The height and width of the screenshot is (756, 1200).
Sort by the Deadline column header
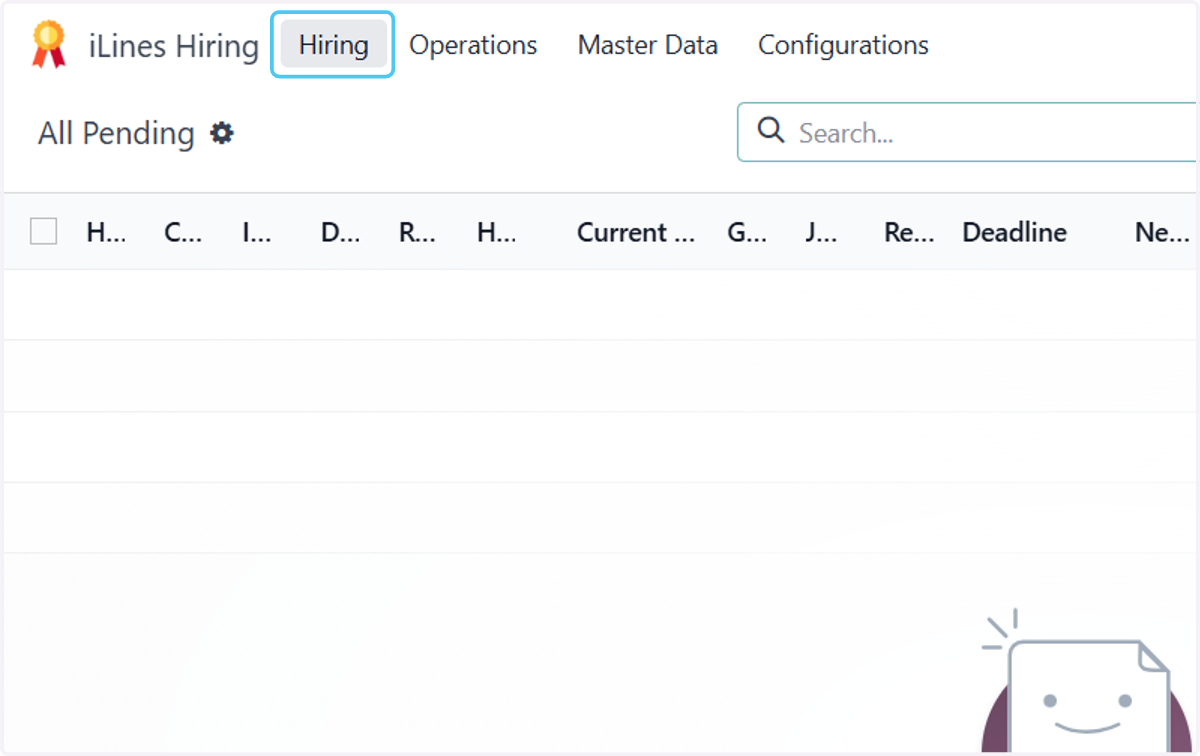pyautogui.click(x=1014, y=232)
